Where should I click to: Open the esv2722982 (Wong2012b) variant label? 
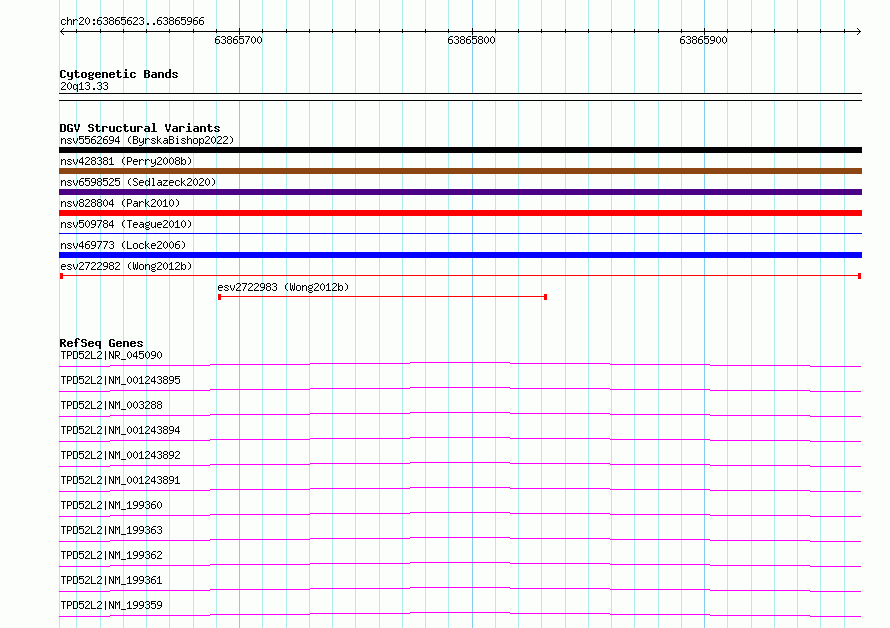click(126, 266)
